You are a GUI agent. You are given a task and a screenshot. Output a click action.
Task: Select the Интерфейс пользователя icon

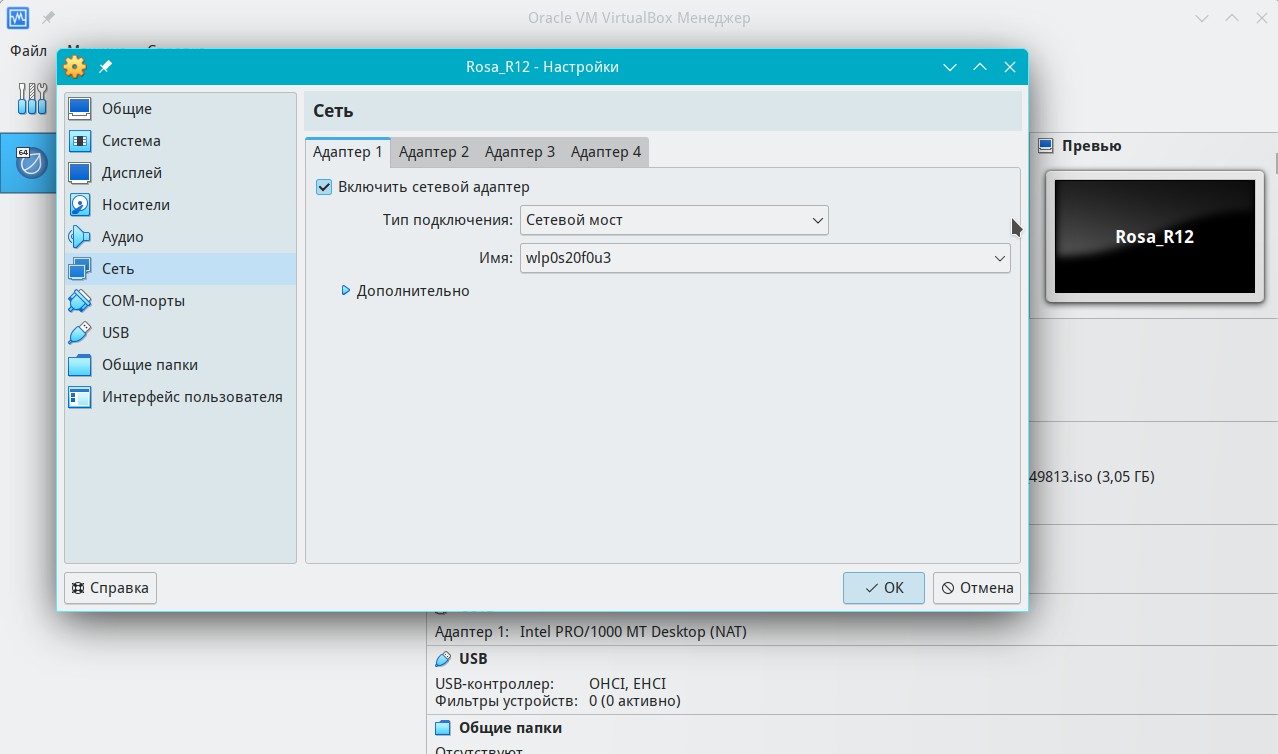click(80, 397)
